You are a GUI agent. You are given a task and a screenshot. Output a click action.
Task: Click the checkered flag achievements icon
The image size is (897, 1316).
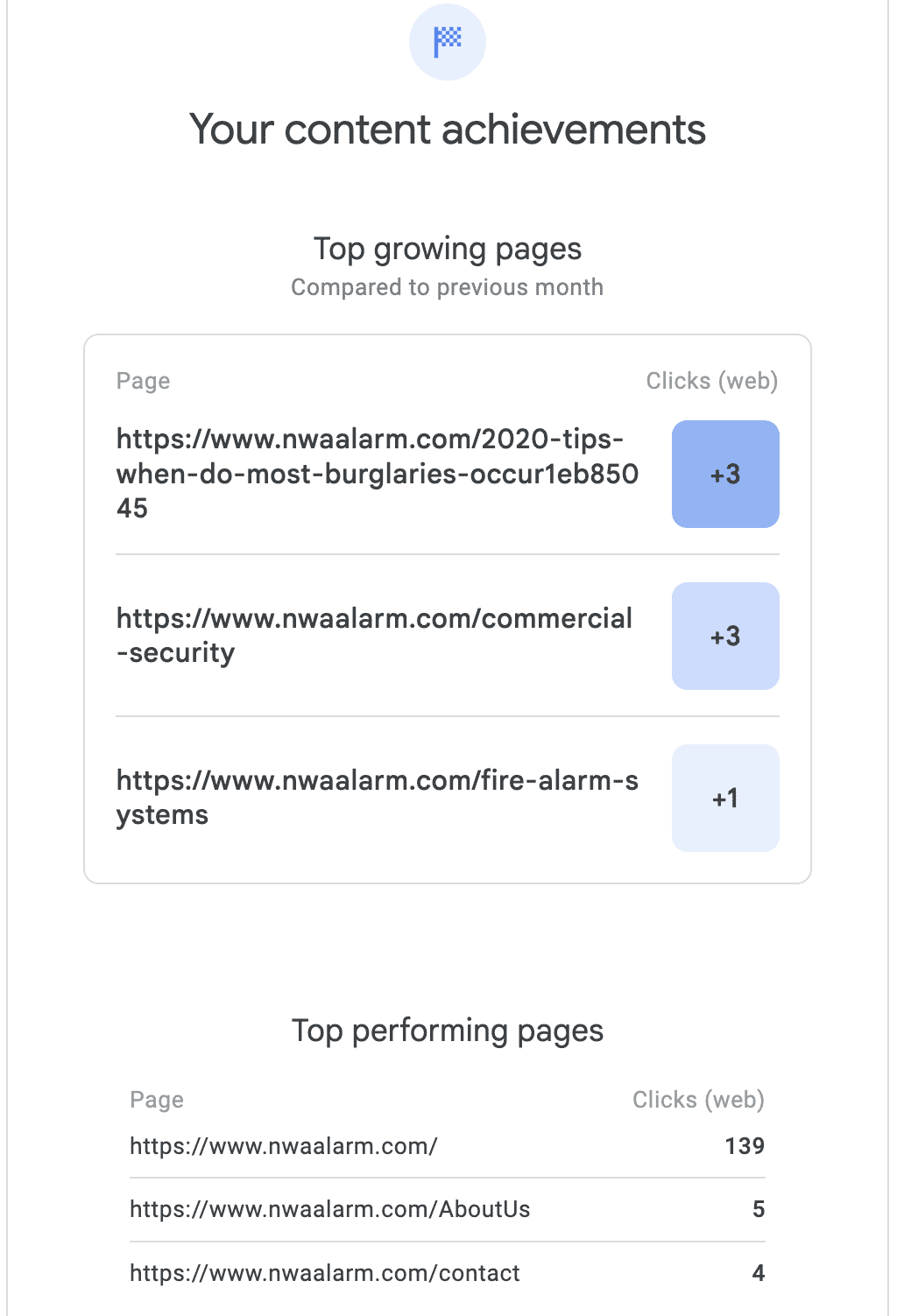point(448,41)
